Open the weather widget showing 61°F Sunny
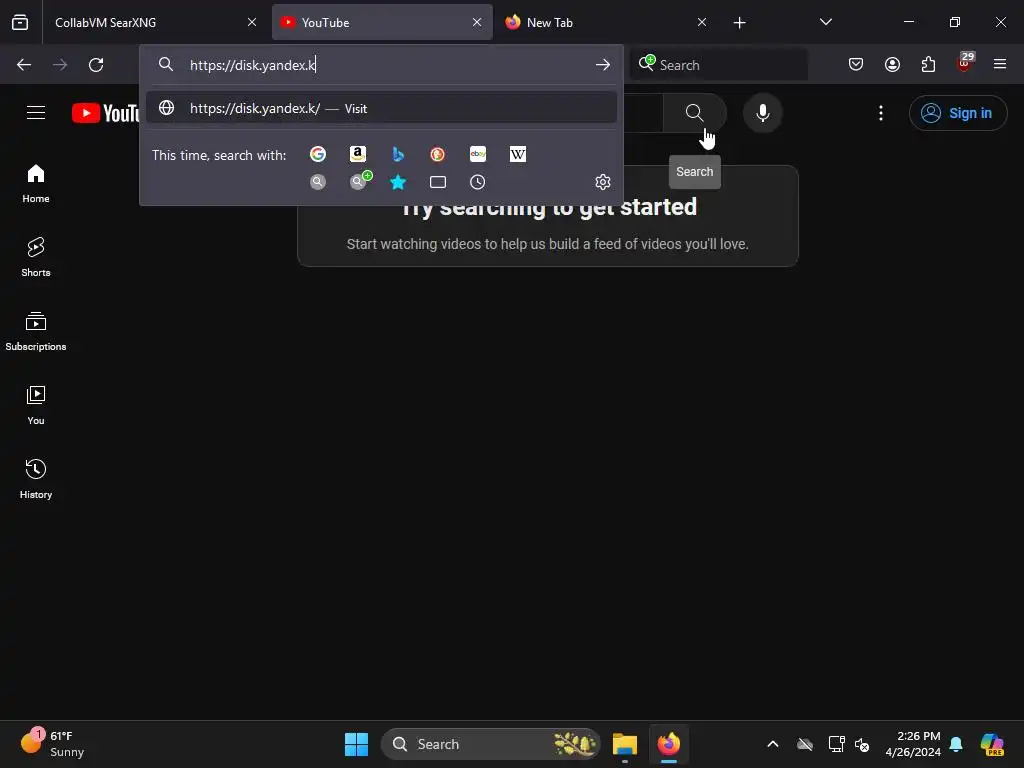Screen dimensions: 1024x768 [54, 743]
